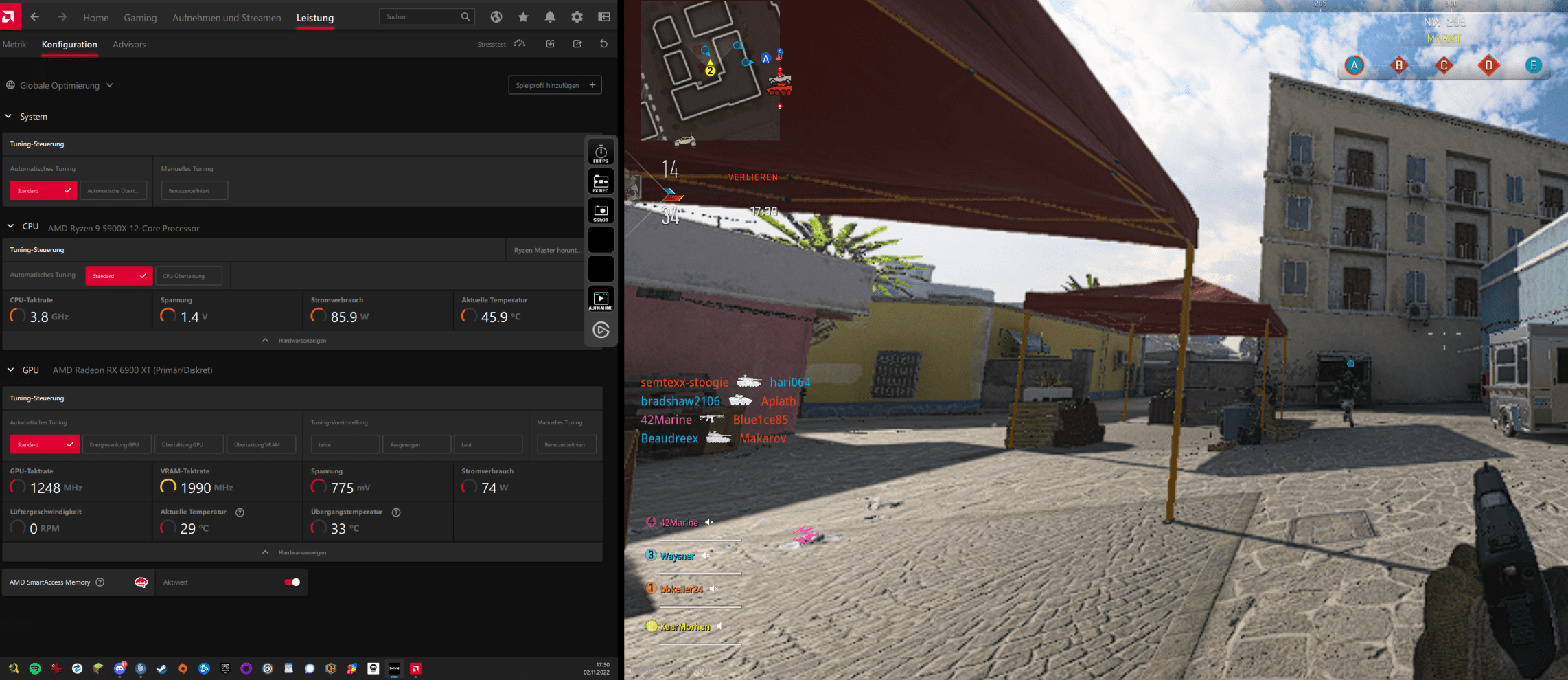Go back with the left arrow icon

click(34, 17)
